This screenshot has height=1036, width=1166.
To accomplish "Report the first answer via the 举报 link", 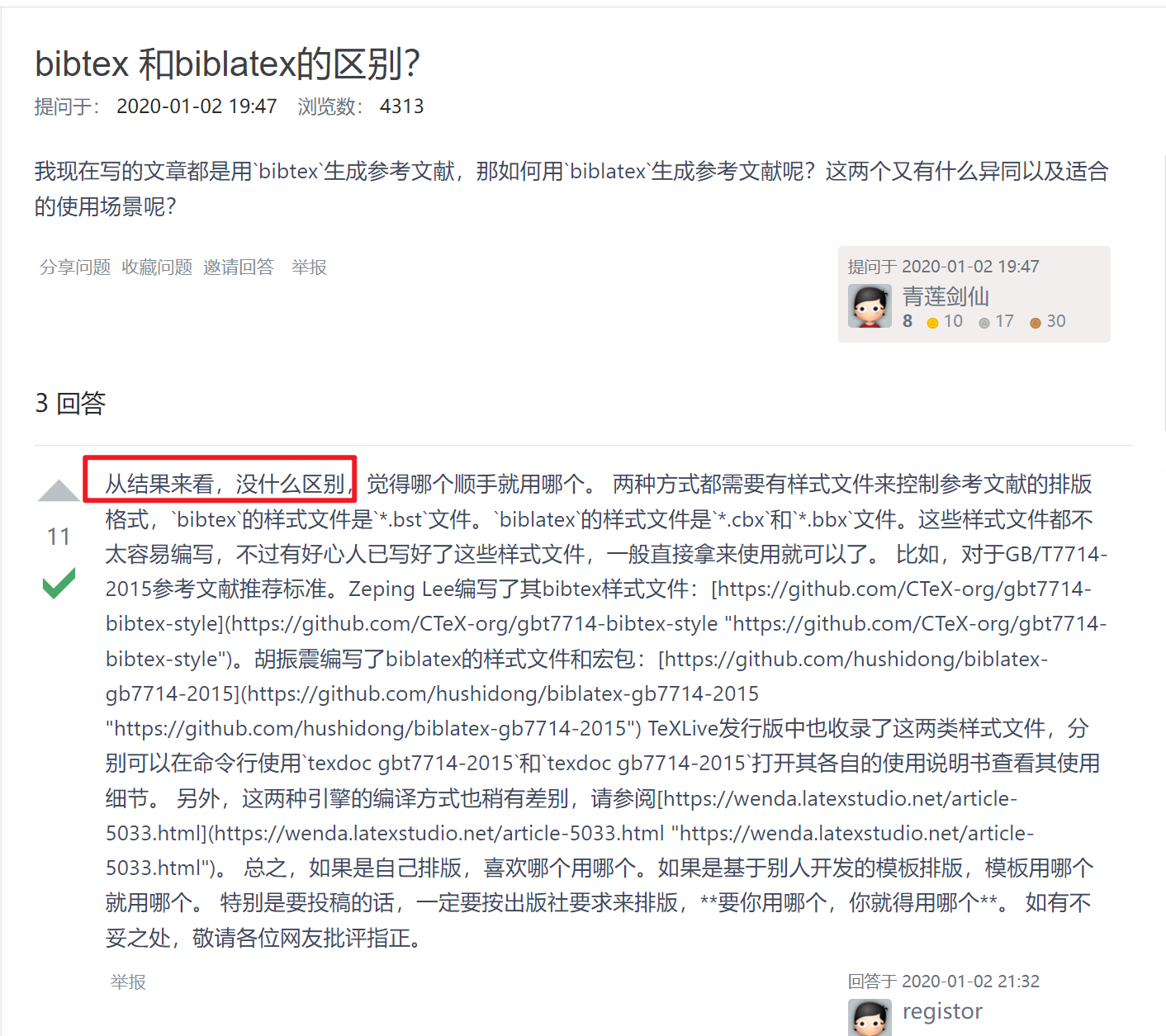I will click(128, 982).
